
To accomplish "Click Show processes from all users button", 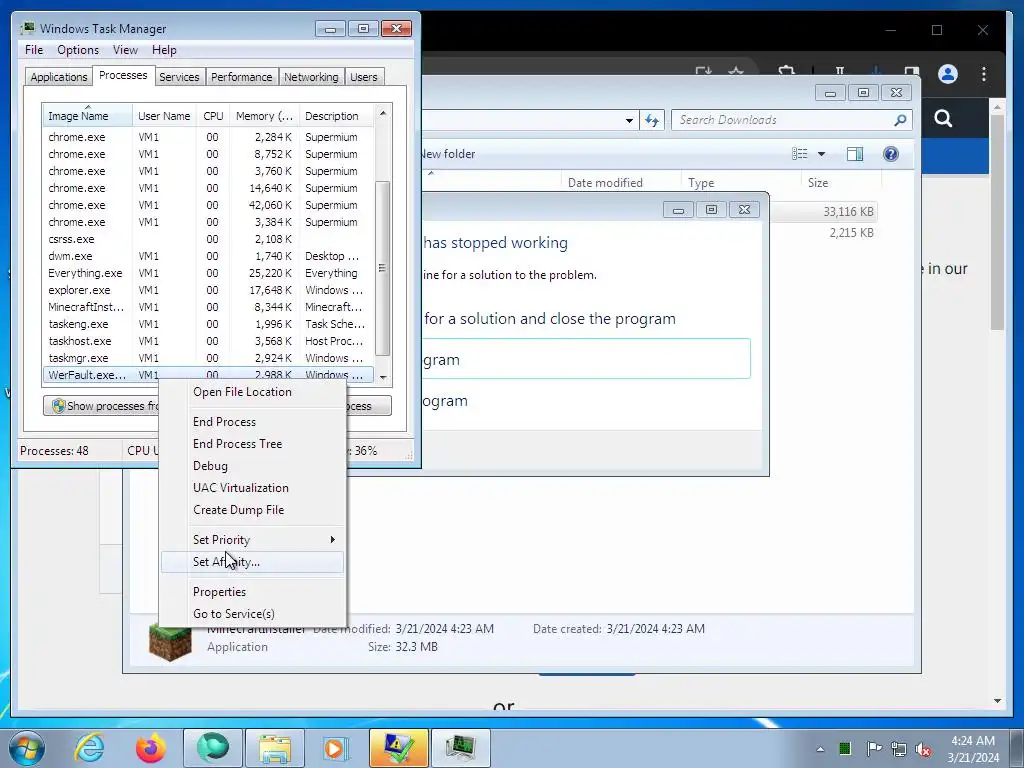I will point(102,406).
